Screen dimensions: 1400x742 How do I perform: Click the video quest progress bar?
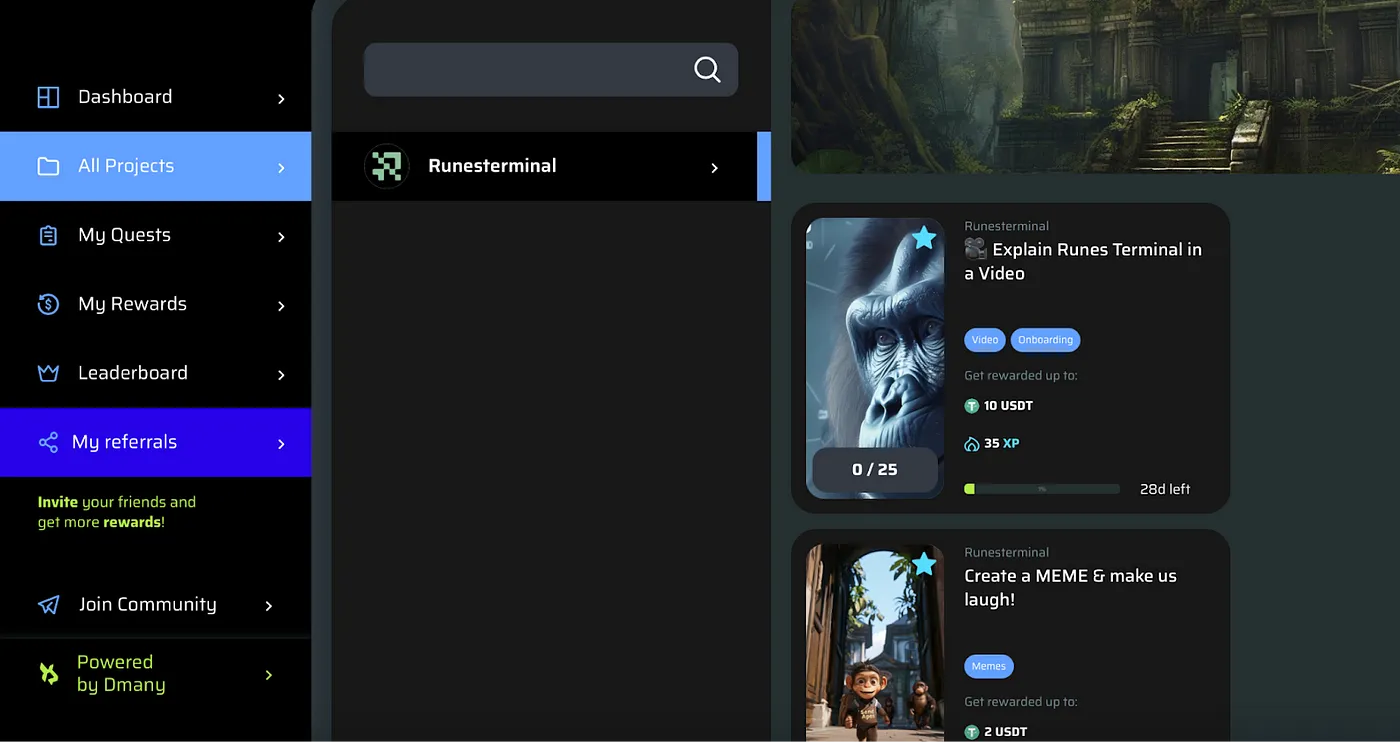[x=1041, y=489]
